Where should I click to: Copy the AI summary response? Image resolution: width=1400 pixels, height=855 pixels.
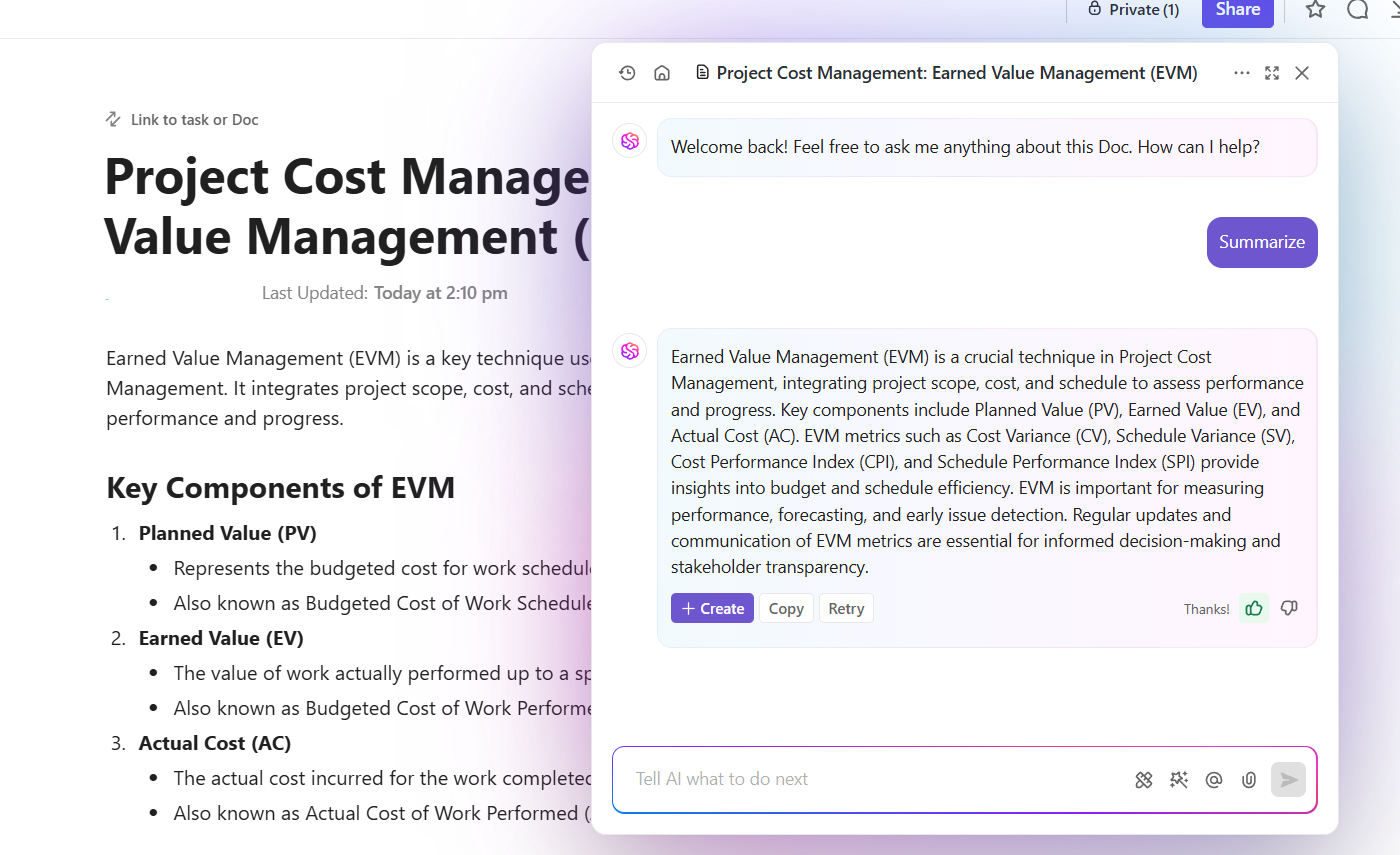point(786,608)
